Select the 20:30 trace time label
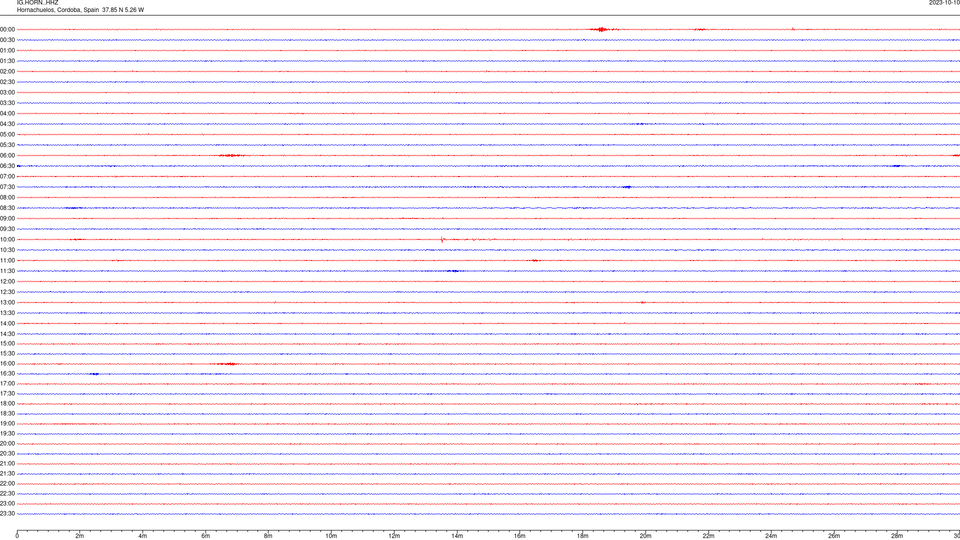Screen dimensions: 960x540 (7, 454)
